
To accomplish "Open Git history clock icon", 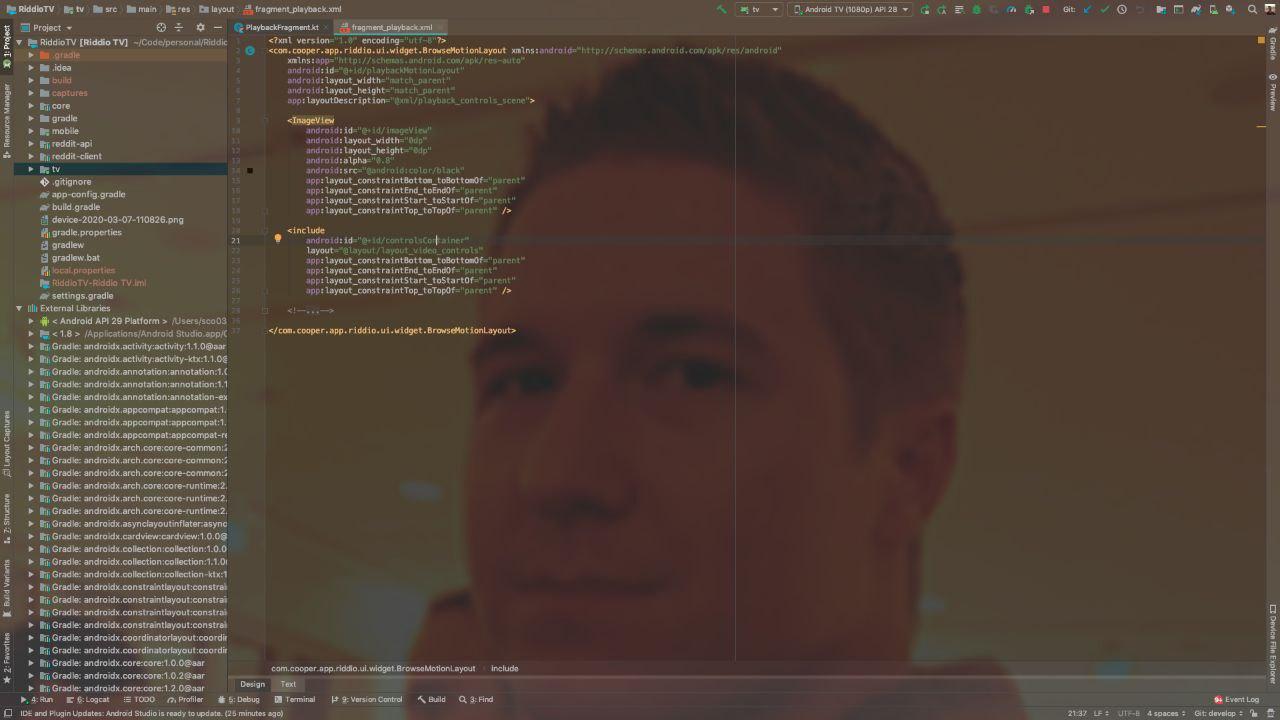I will click(1122, 9).
